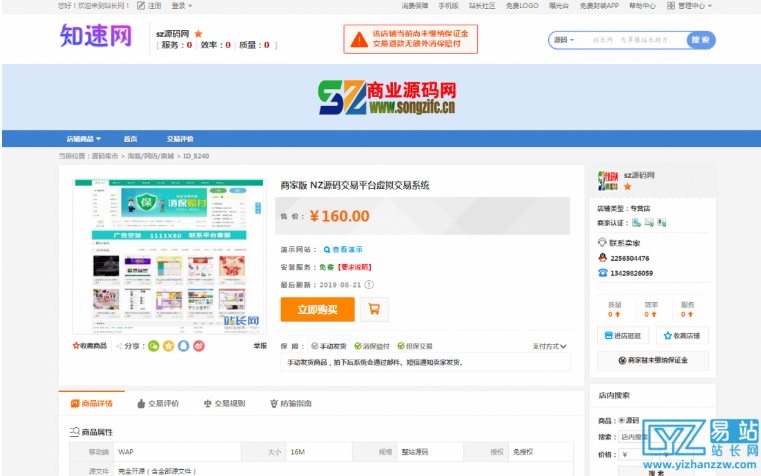Click breadcrumb link 淘客/网店/商城
Screen dimensions: 761x476
pyautogui.click(x=150, y=156)
